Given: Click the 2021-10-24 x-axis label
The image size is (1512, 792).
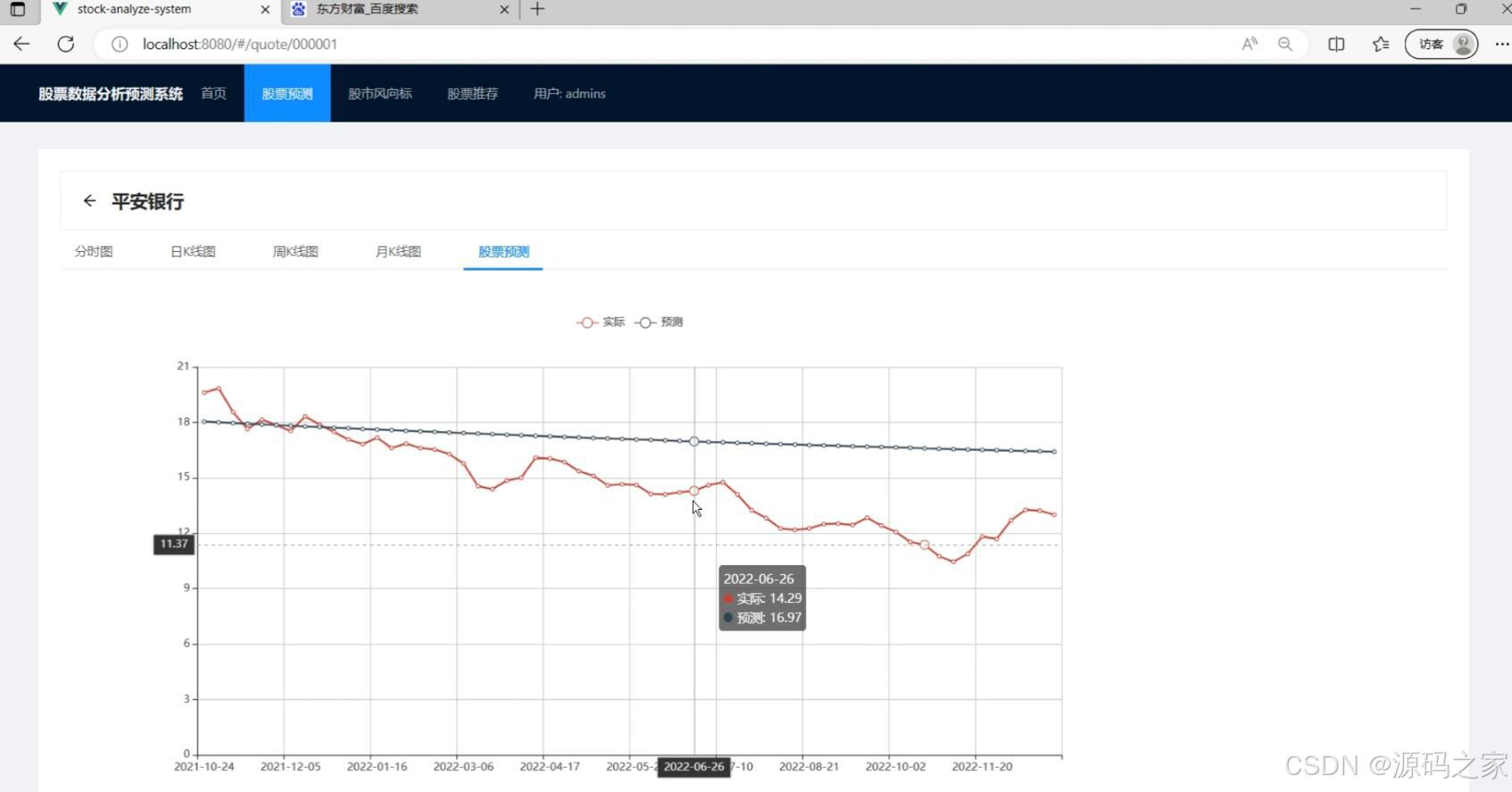Looking at the screenshot, I should (204, 766).
